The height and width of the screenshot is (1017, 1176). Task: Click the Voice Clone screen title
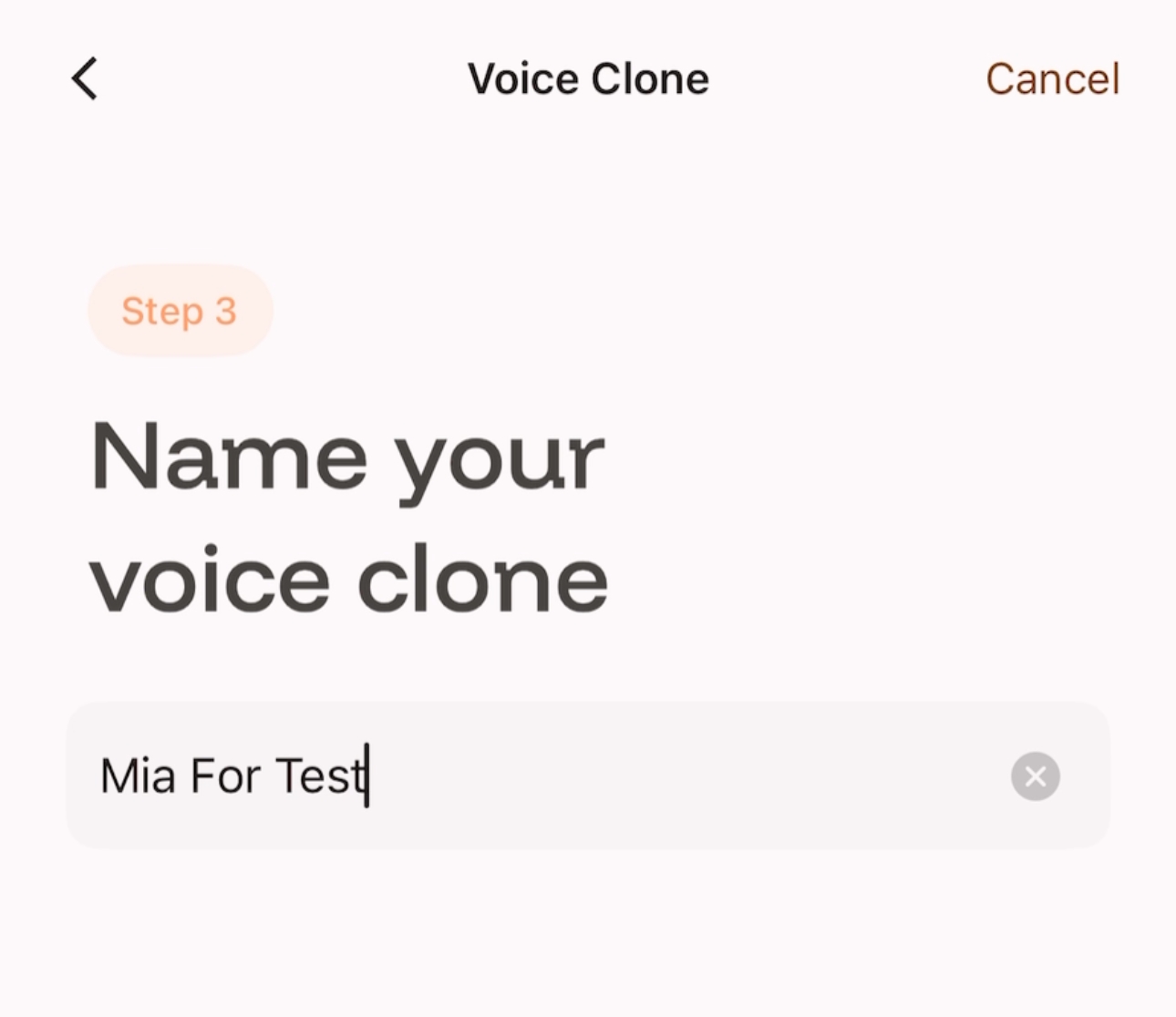tap(588, 78)
